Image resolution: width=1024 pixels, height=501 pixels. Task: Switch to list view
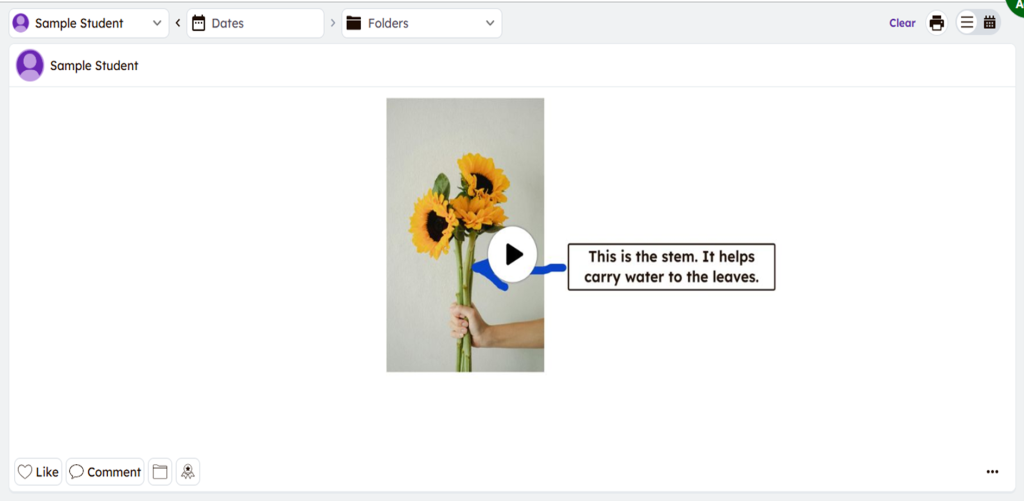967,23
